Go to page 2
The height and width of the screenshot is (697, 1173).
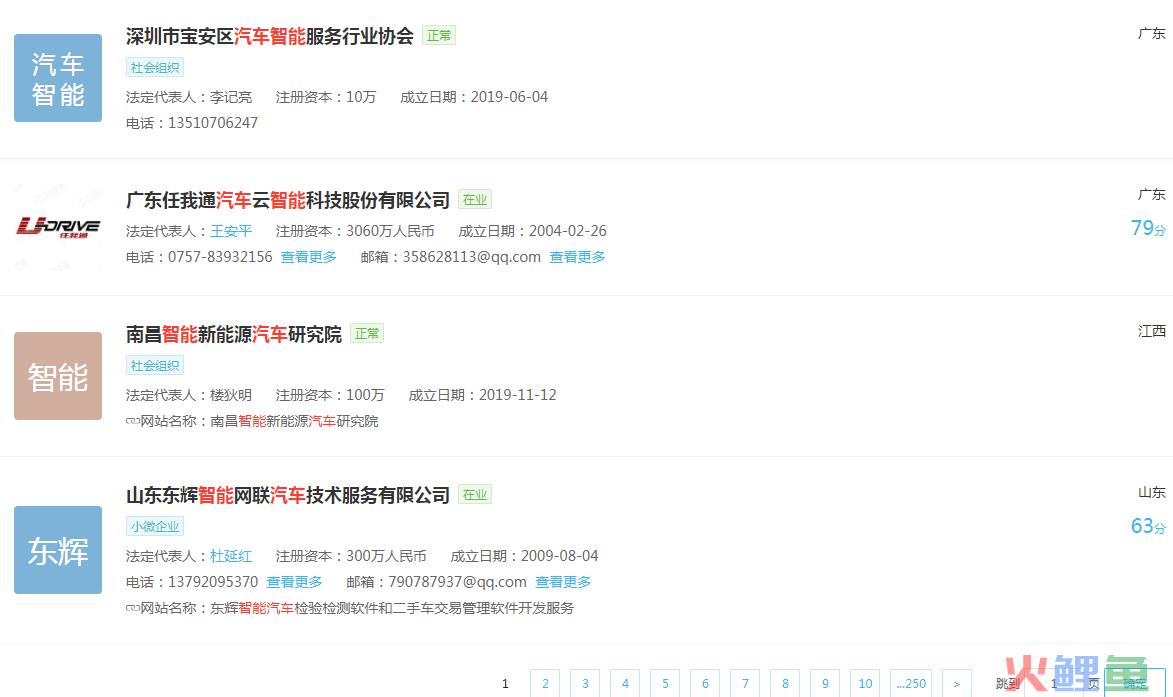point(545,684)
